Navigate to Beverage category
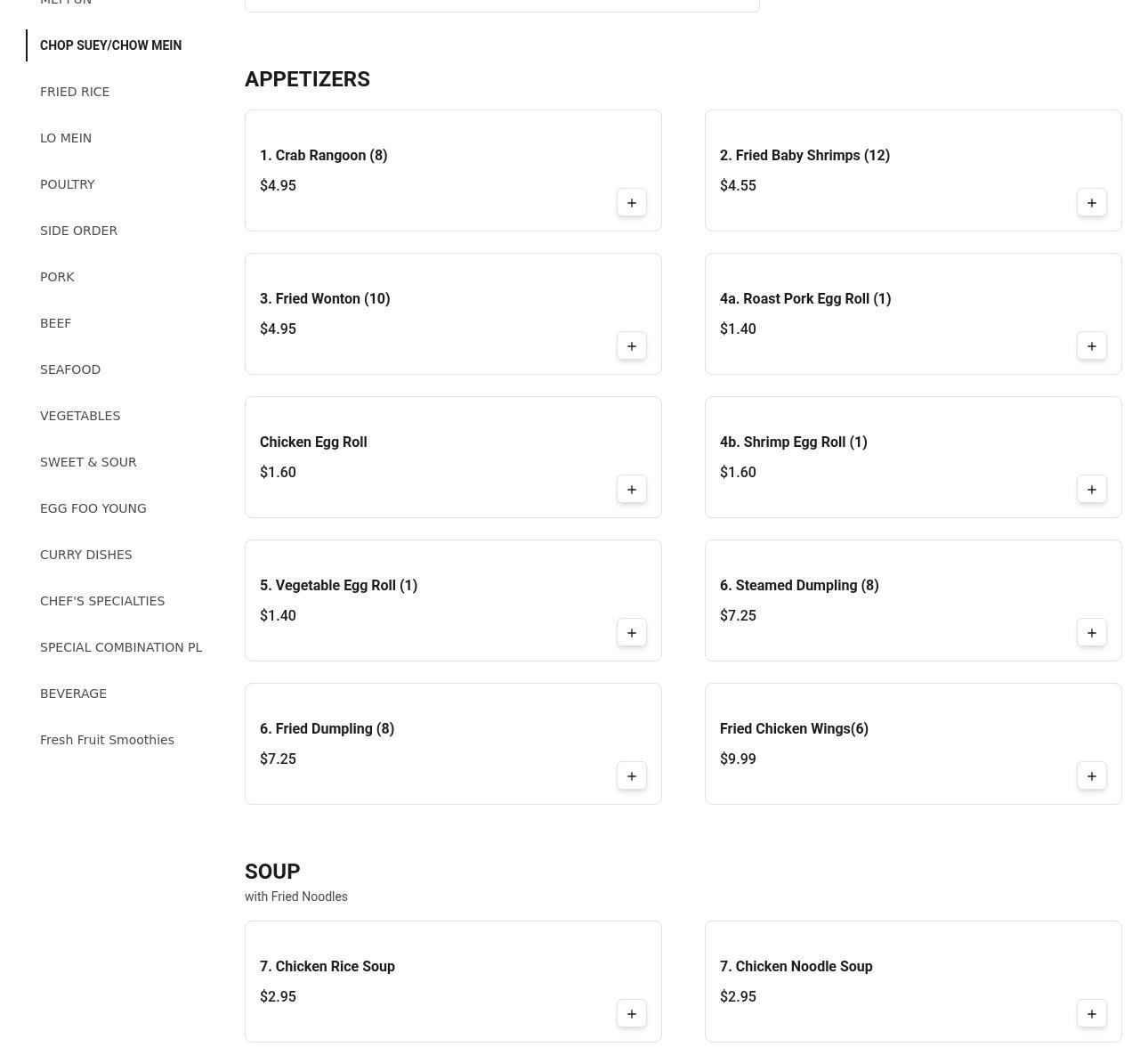 [x=73, y=694]
